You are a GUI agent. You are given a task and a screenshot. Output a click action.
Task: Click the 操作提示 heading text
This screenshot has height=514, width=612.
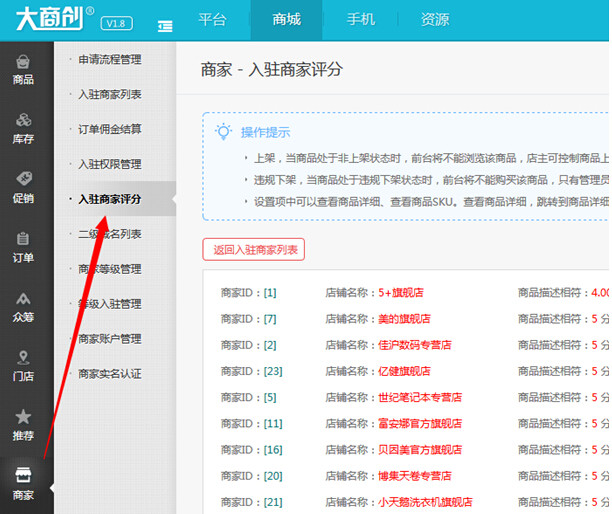(x=265, y=132)
